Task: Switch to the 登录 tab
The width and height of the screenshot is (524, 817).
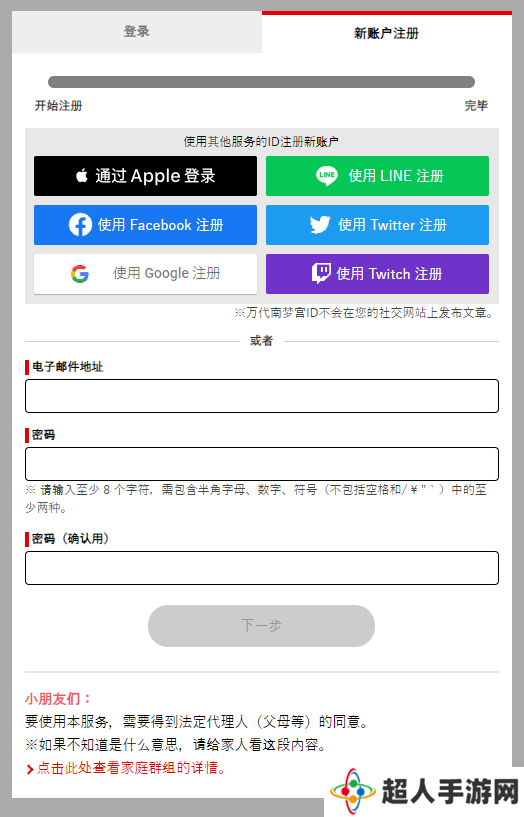Action: pyautogui.click(x=137, y=32)
